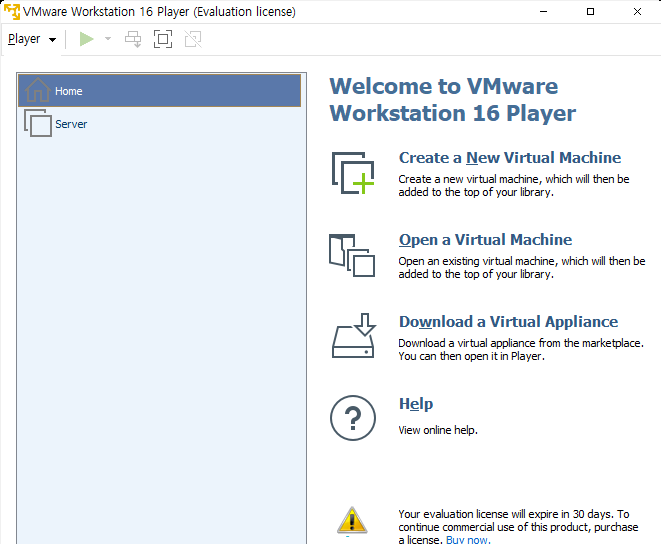661x544 pixels.
Task: Click 'View online help.' text
Action: point(438,430)
